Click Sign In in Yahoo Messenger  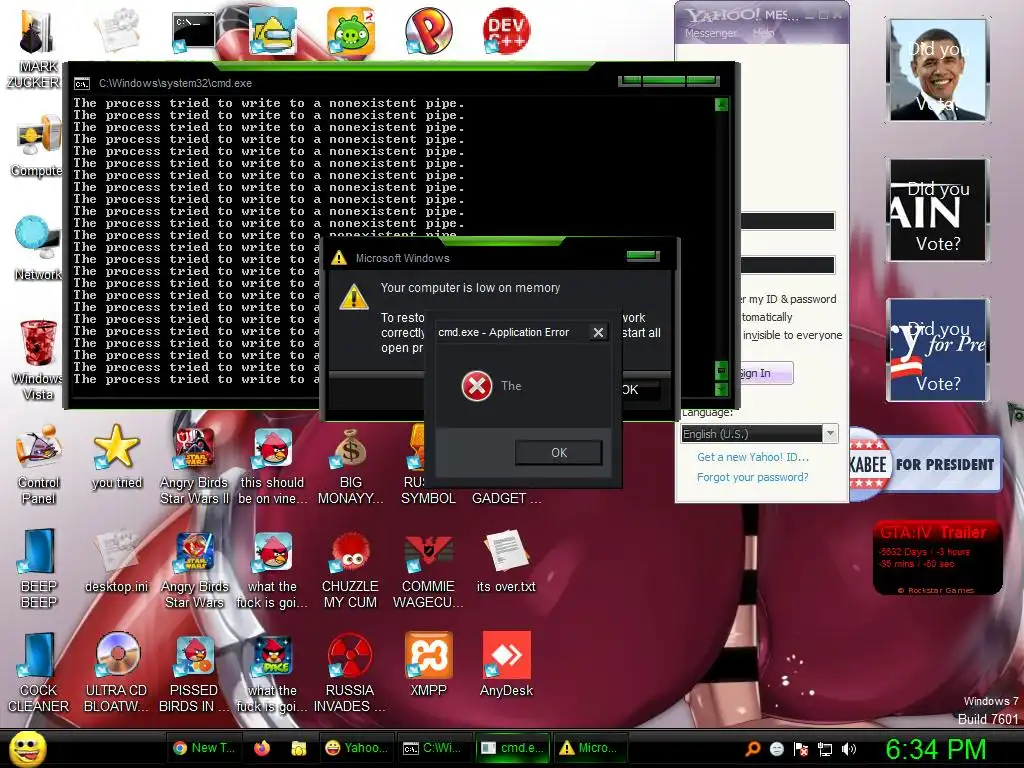765,373
